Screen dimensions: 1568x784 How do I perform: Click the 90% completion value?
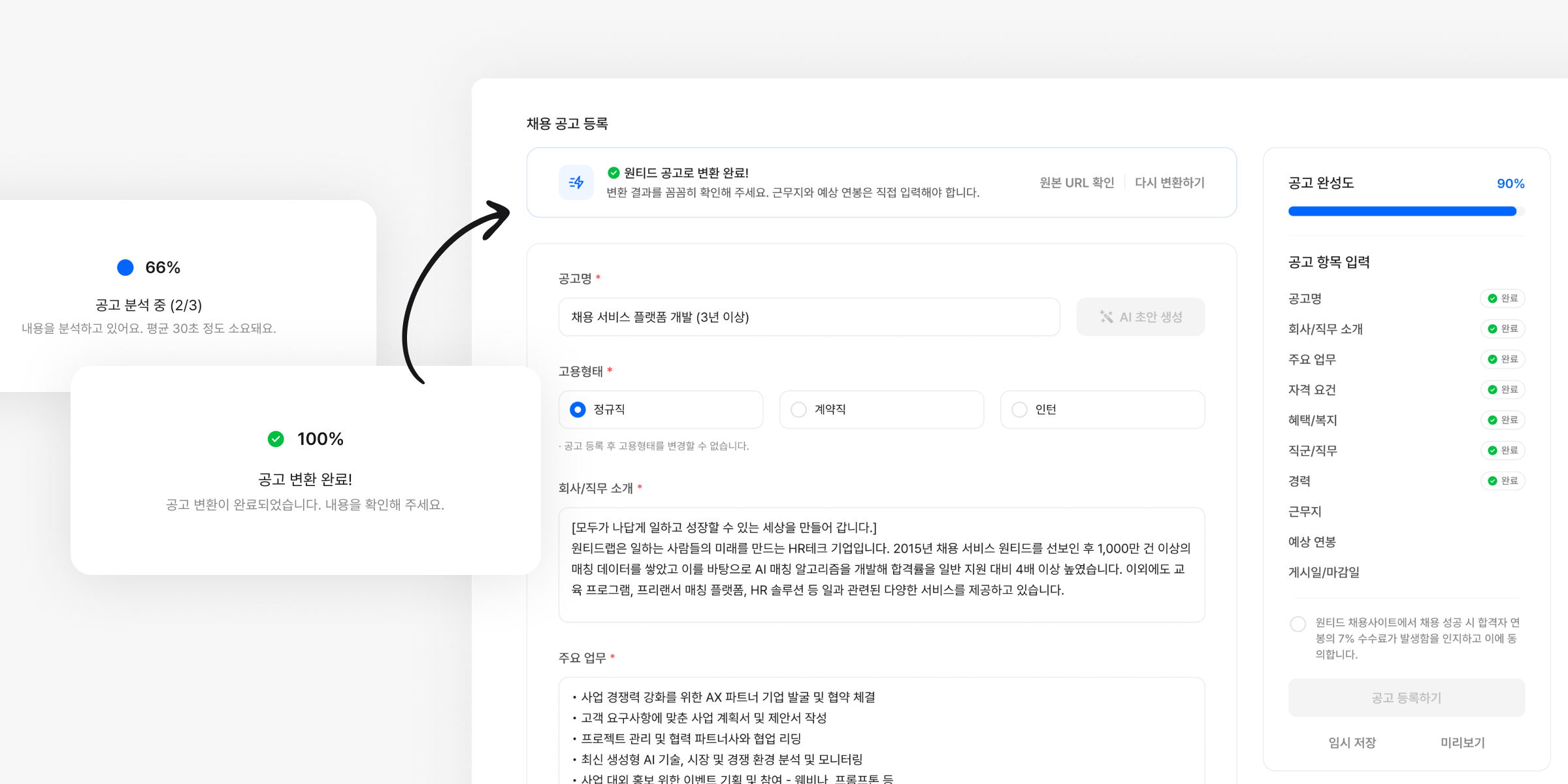[1511, 184]
